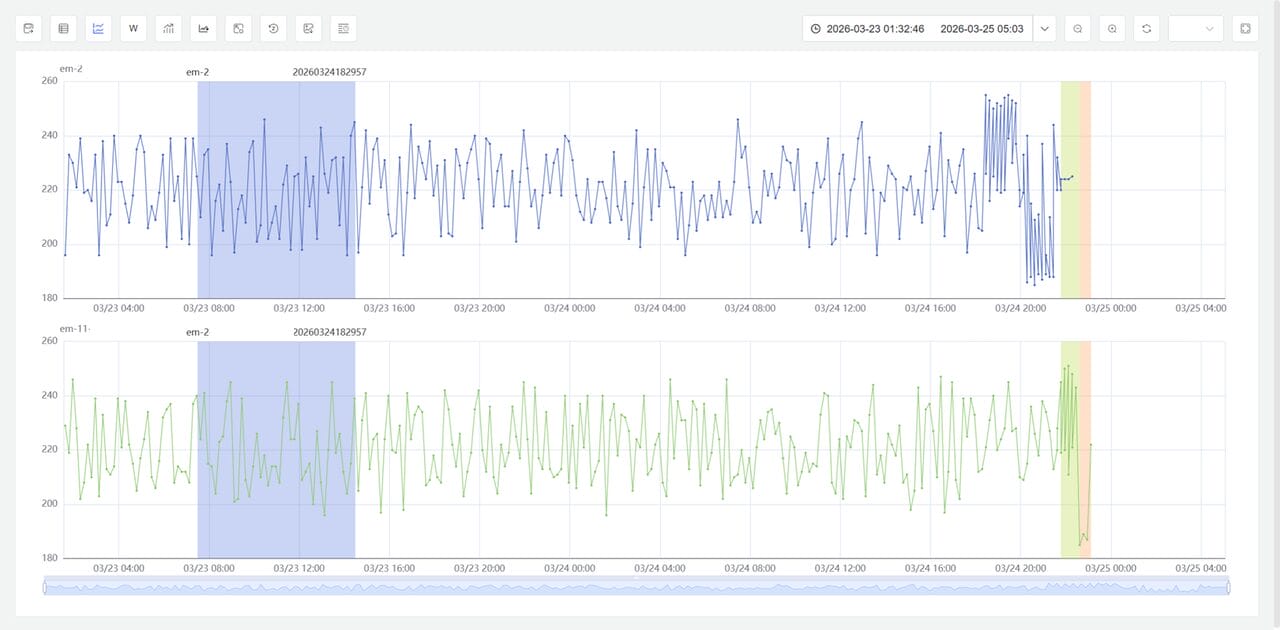Open the bar chart statistics icon

169,29
